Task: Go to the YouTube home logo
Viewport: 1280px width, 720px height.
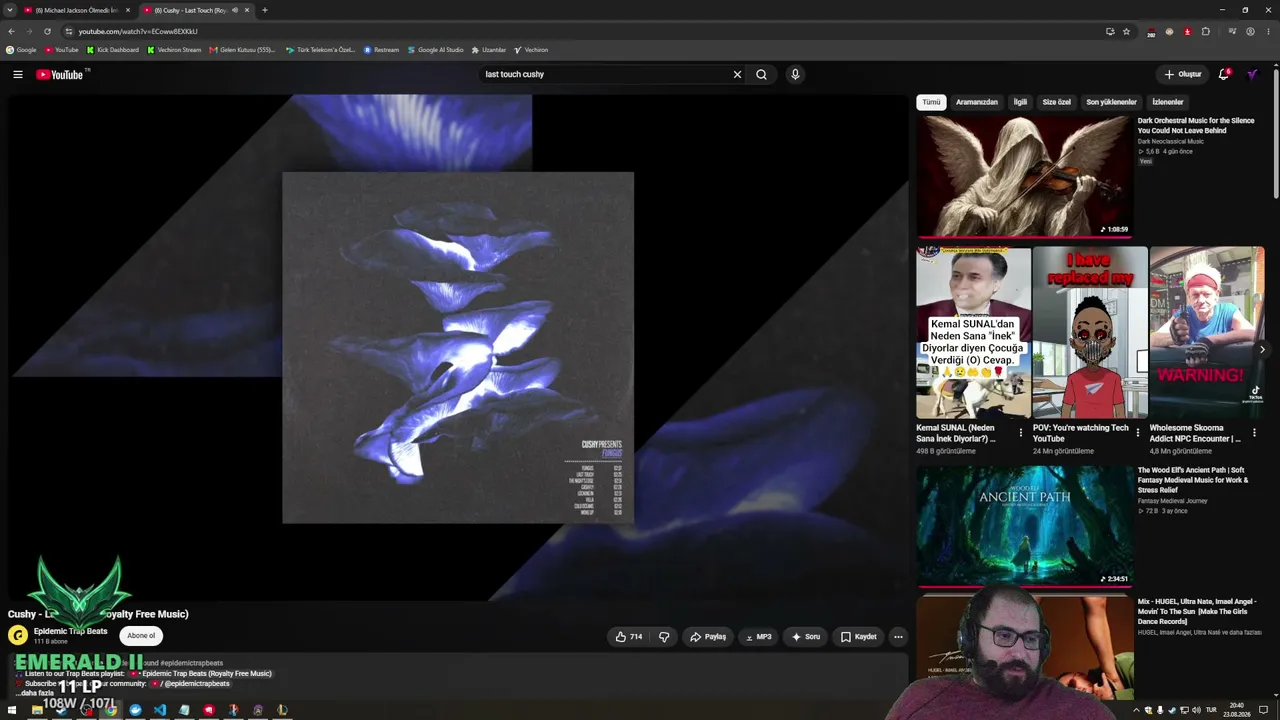Action: coord(62,74)
